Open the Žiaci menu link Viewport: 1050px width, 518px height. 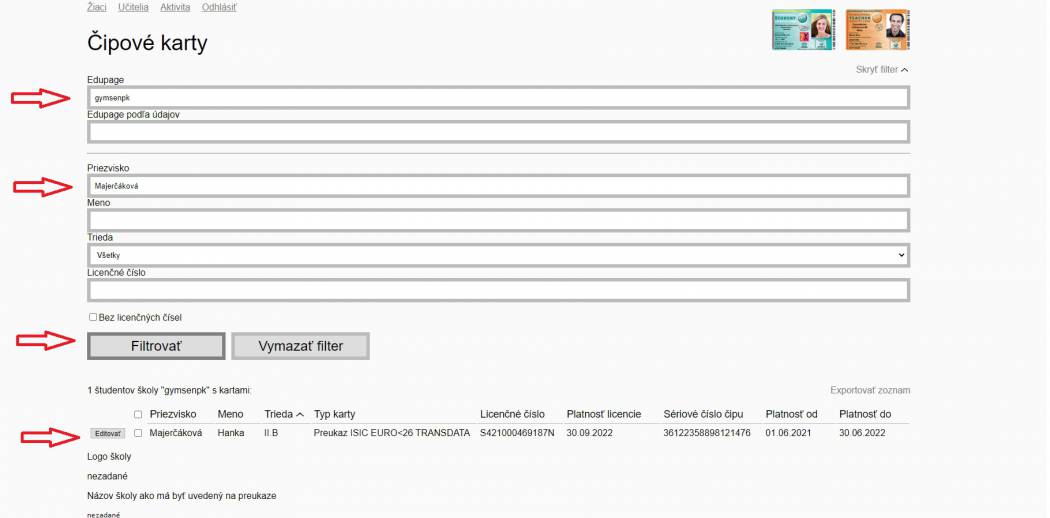[x=97, y=8]
